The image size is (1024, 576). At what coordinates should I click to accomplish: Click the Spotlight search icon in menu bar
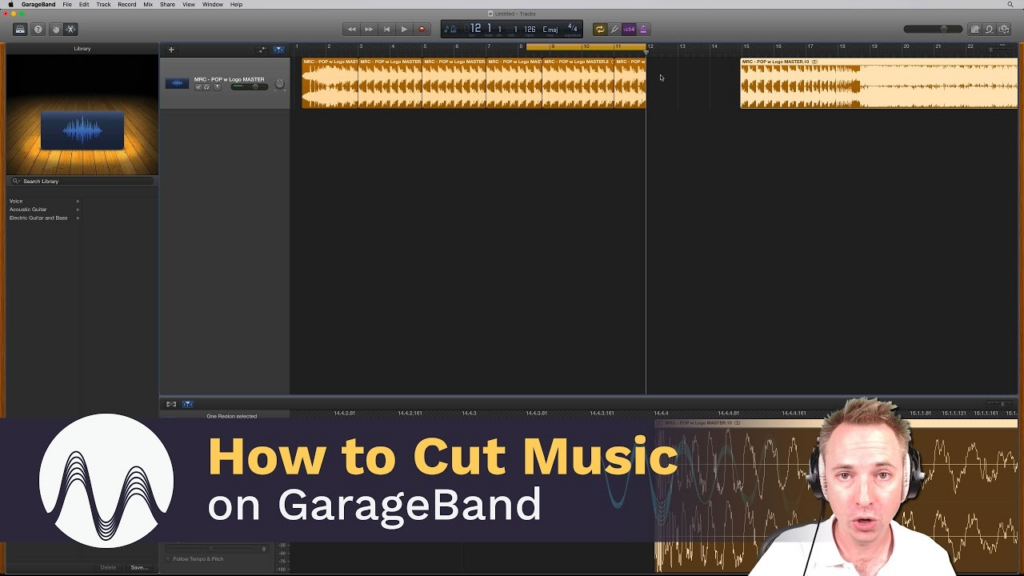coord(1010,5)
